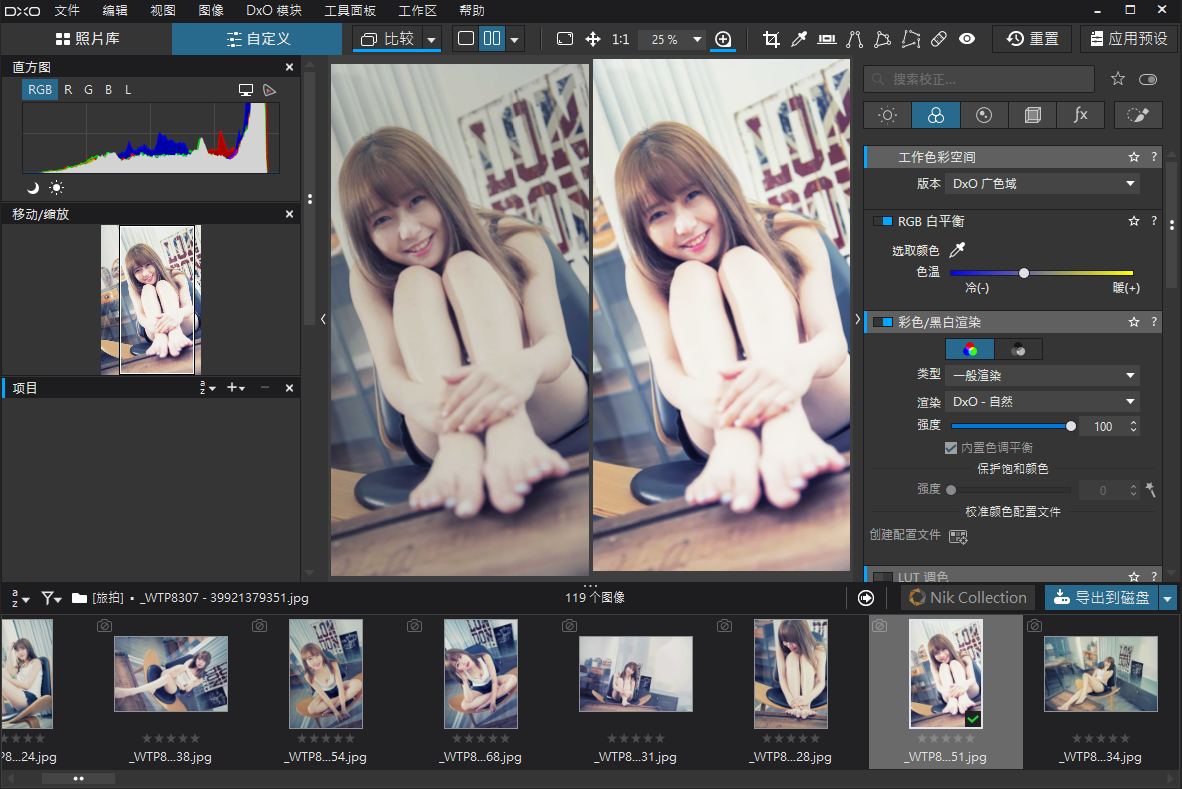Screen dimensions: 1182x789
Task: Switch to the Light corrections palette icon
Action: tap(887, 115)
